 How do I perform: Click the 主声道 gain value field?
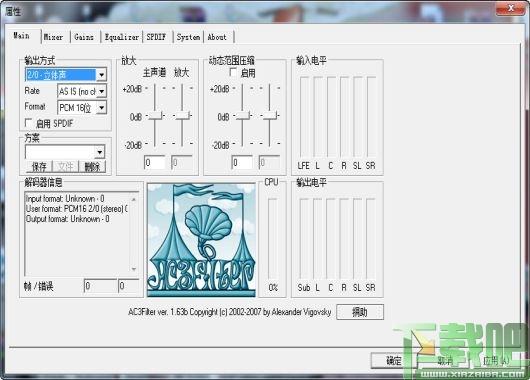(x=154, y=163)
